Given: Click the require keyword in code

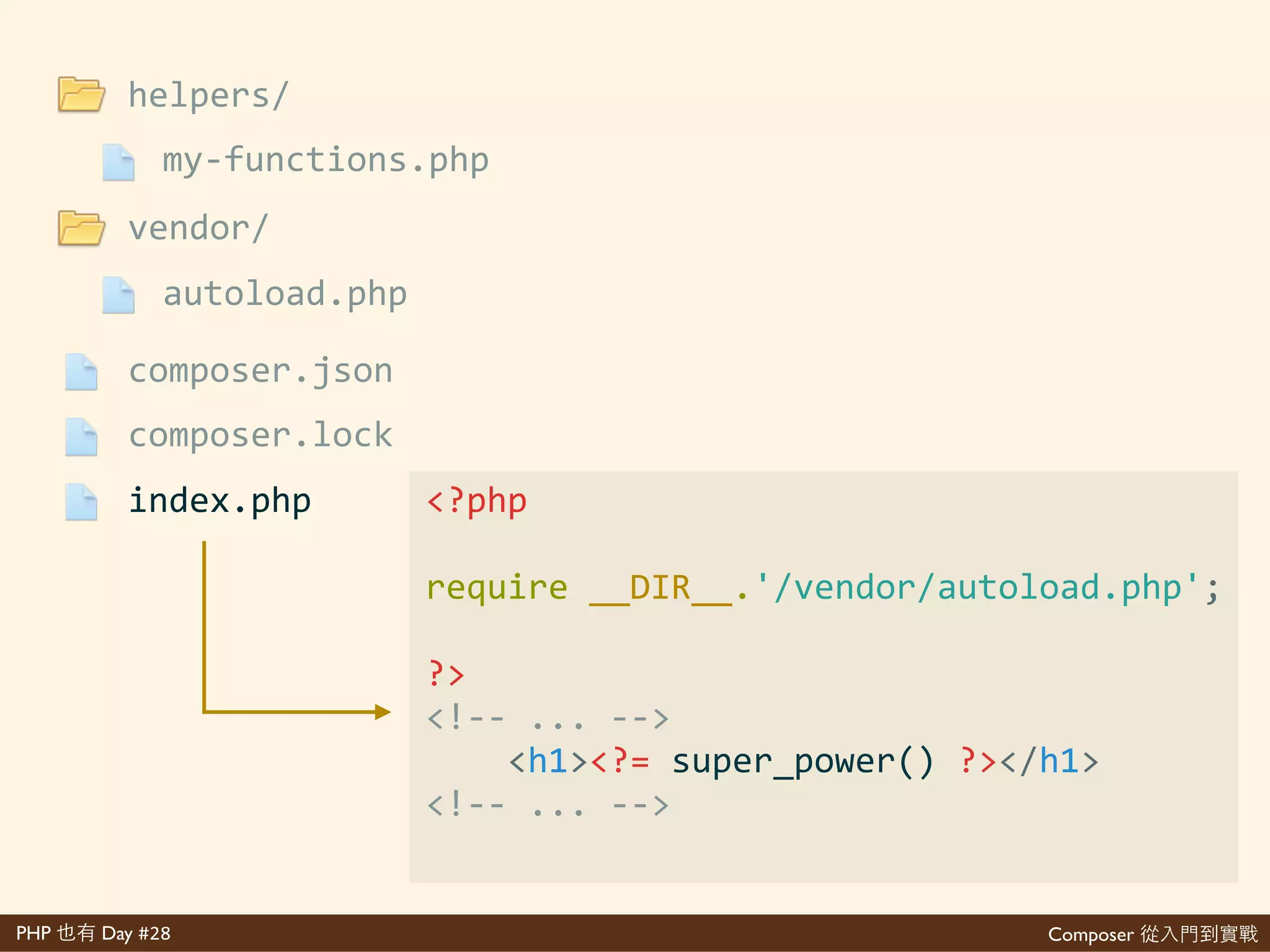Looking at the screenshot, I should [x=497, y=588].
